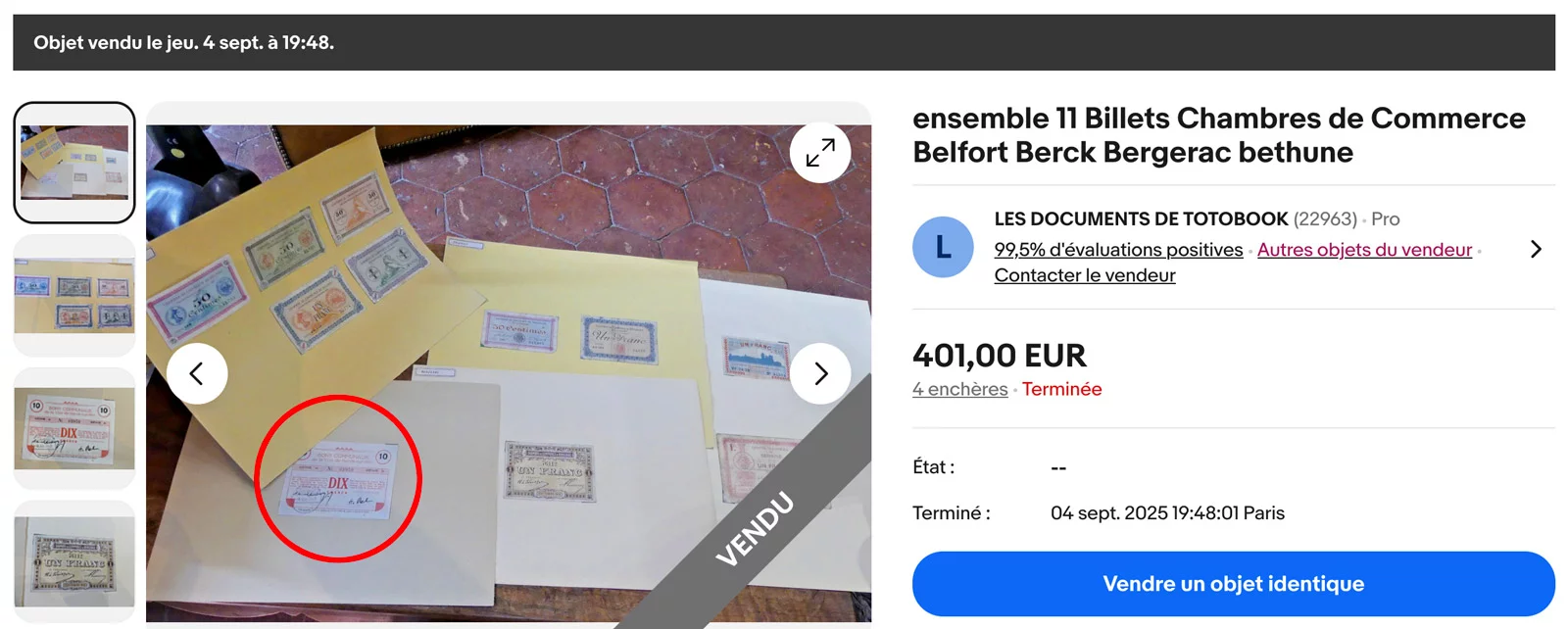The image size is (1568, 629).
Task: Advance to the next photo with right arrow
Action: coord(820,373)
